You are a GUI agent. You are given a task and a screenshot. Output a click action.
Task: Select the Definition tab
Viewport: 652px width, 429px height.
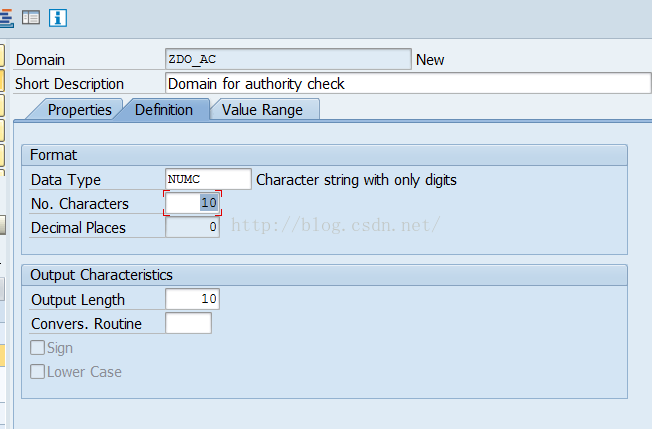pos(164,110)
